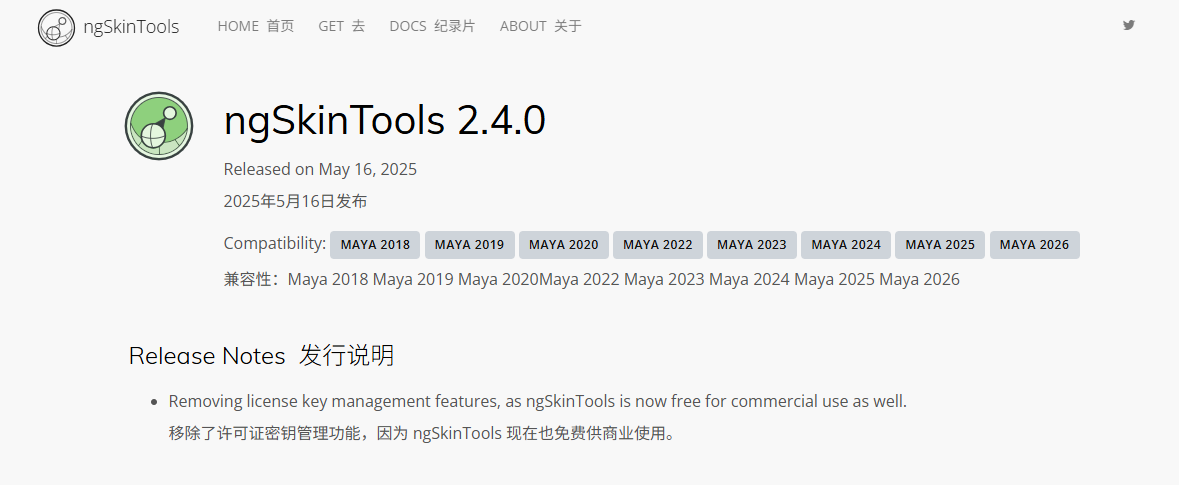Select the MAYA 2025 badge
Screen dimensions: 1179x485
coord(940,245)
